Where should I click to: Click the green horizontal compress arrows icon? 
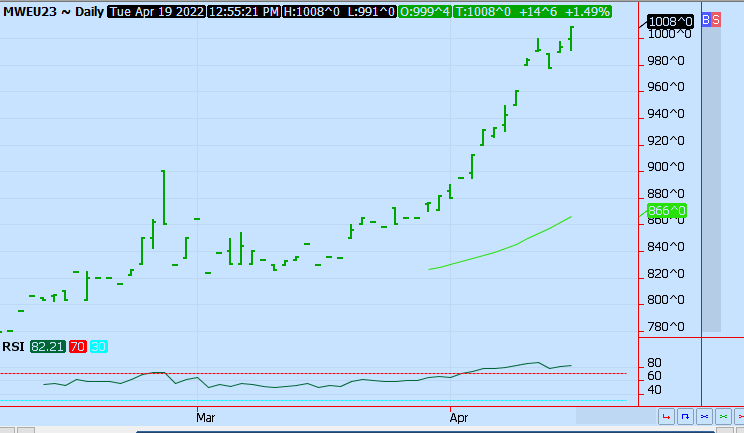click(x=723, y=417)
